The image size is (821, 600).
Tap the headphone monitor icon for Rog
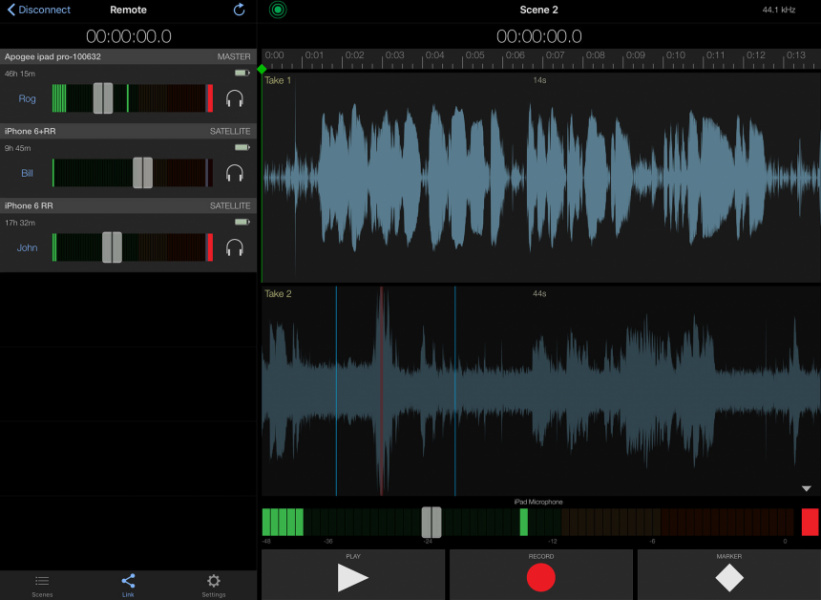(x=234, y=98)
